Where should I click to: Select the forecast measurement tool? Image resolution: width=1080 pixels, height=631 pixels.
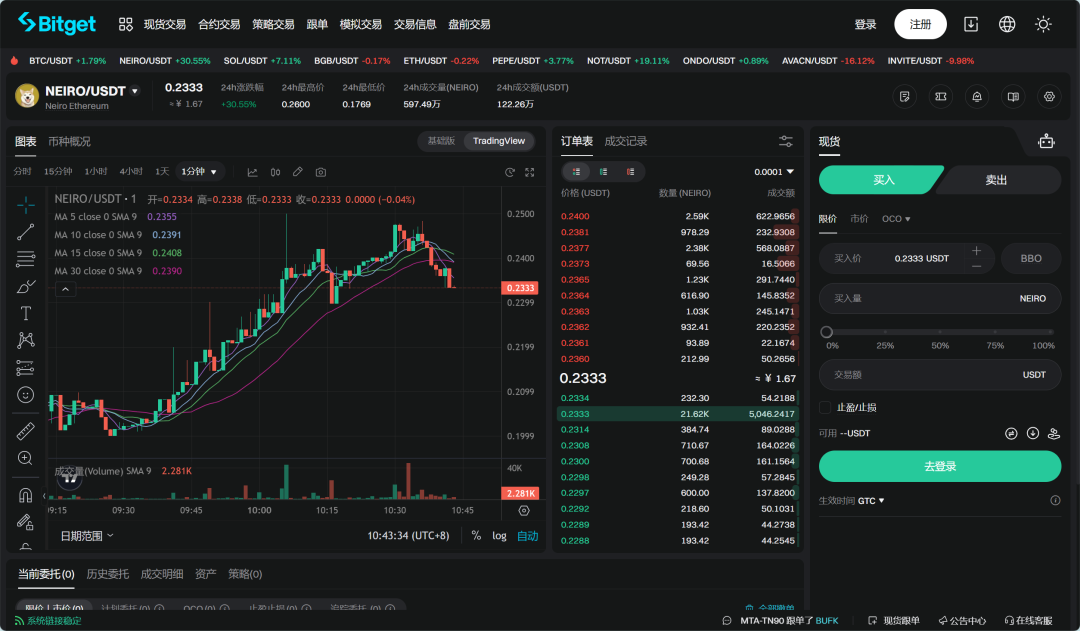point(25,368)
